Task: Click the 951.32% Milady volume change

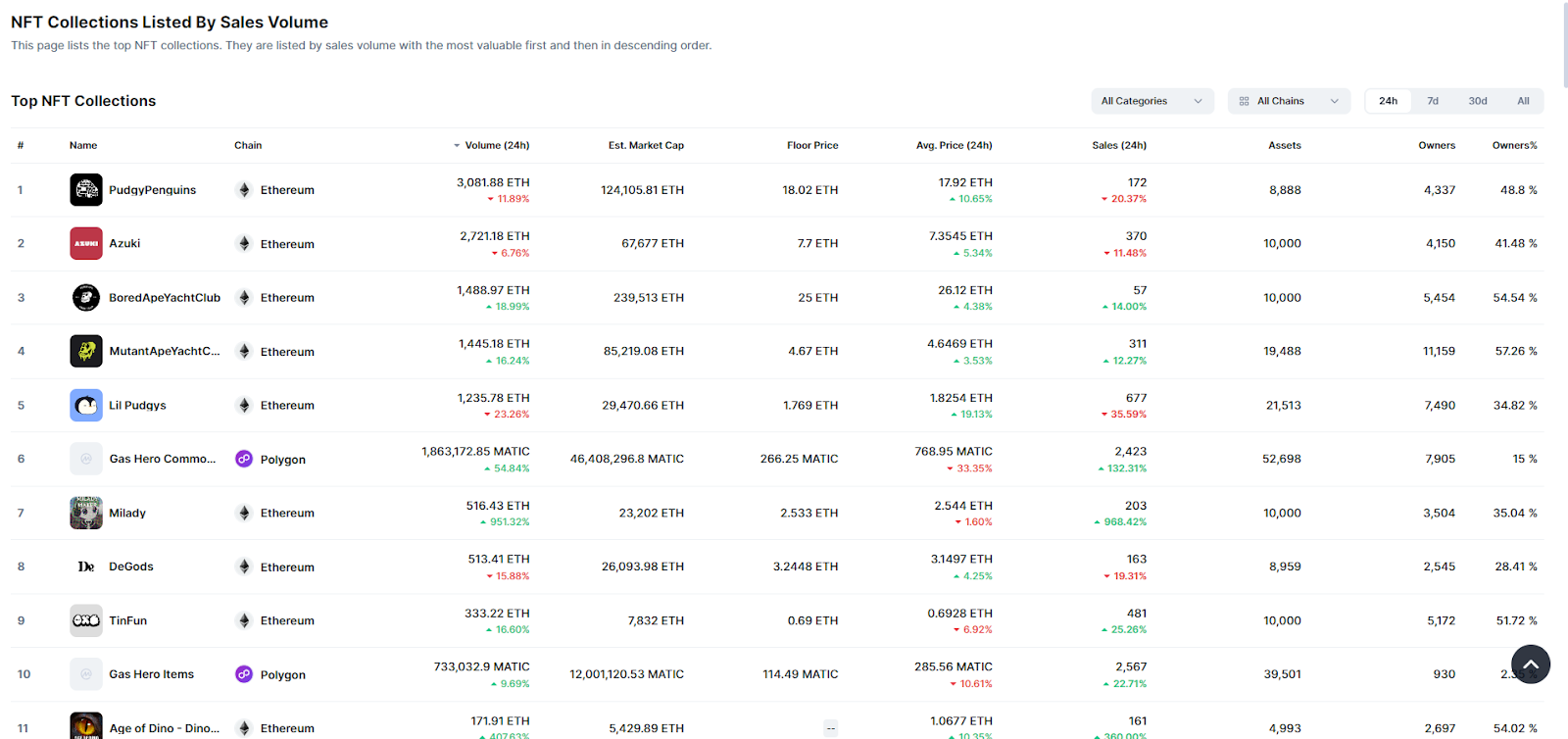Action: [x=505, y=522]
